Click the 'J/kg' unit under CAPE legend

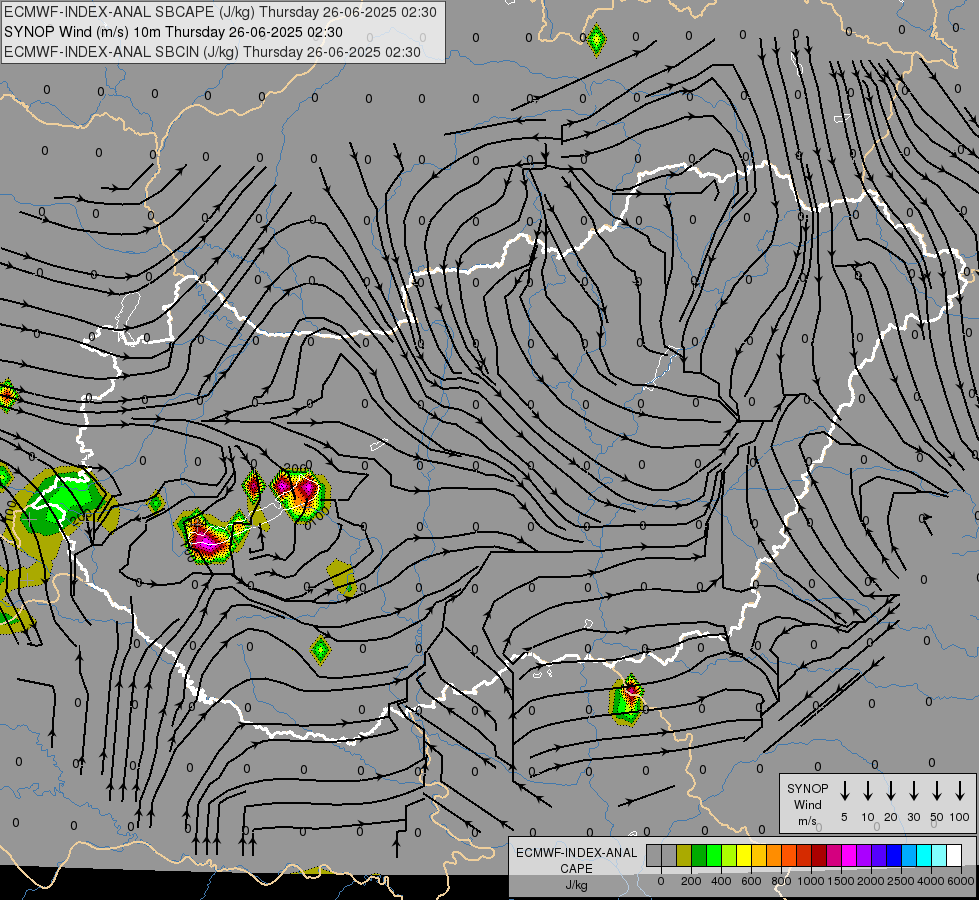tap(576, 885)
